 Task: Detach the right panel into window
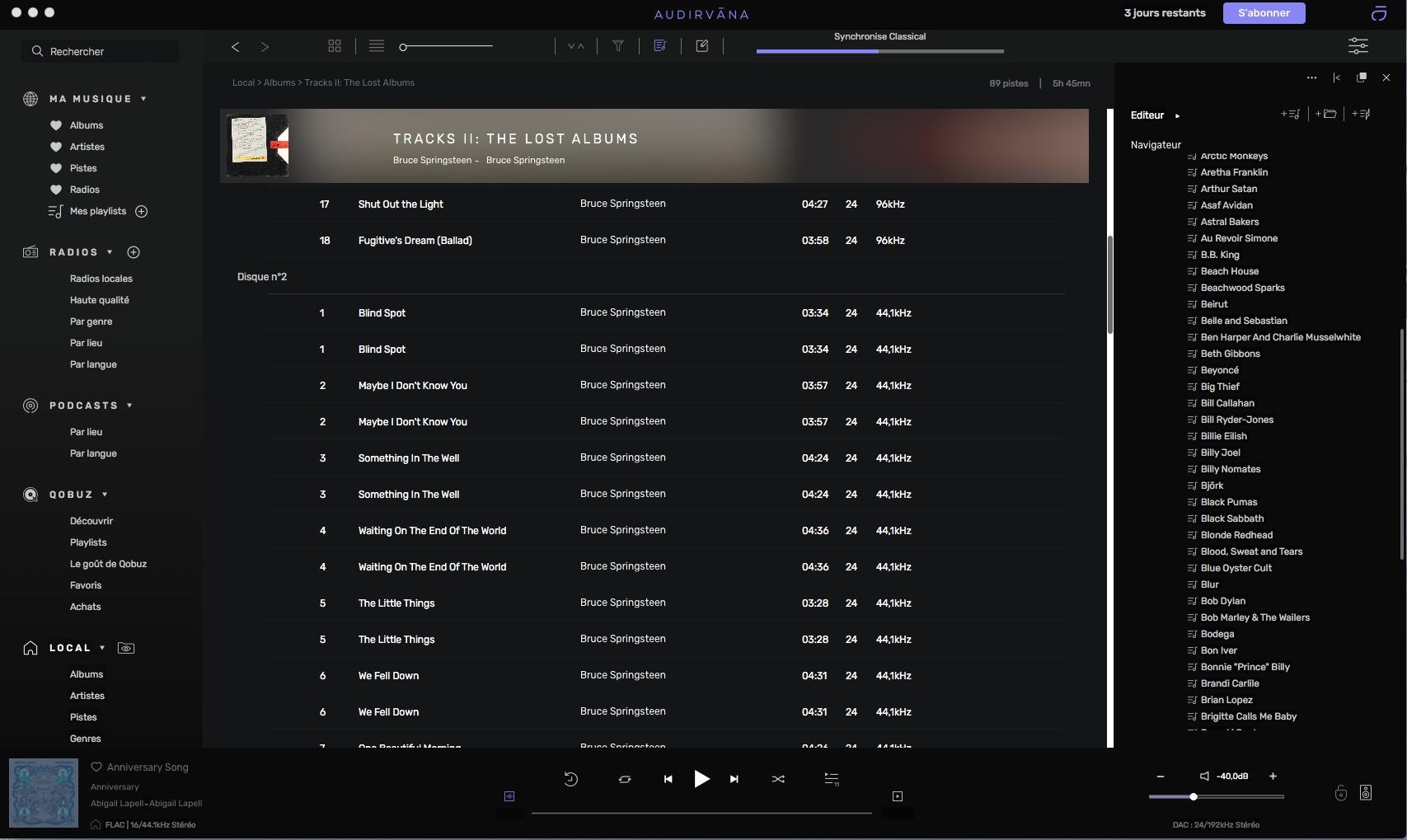1362,77
